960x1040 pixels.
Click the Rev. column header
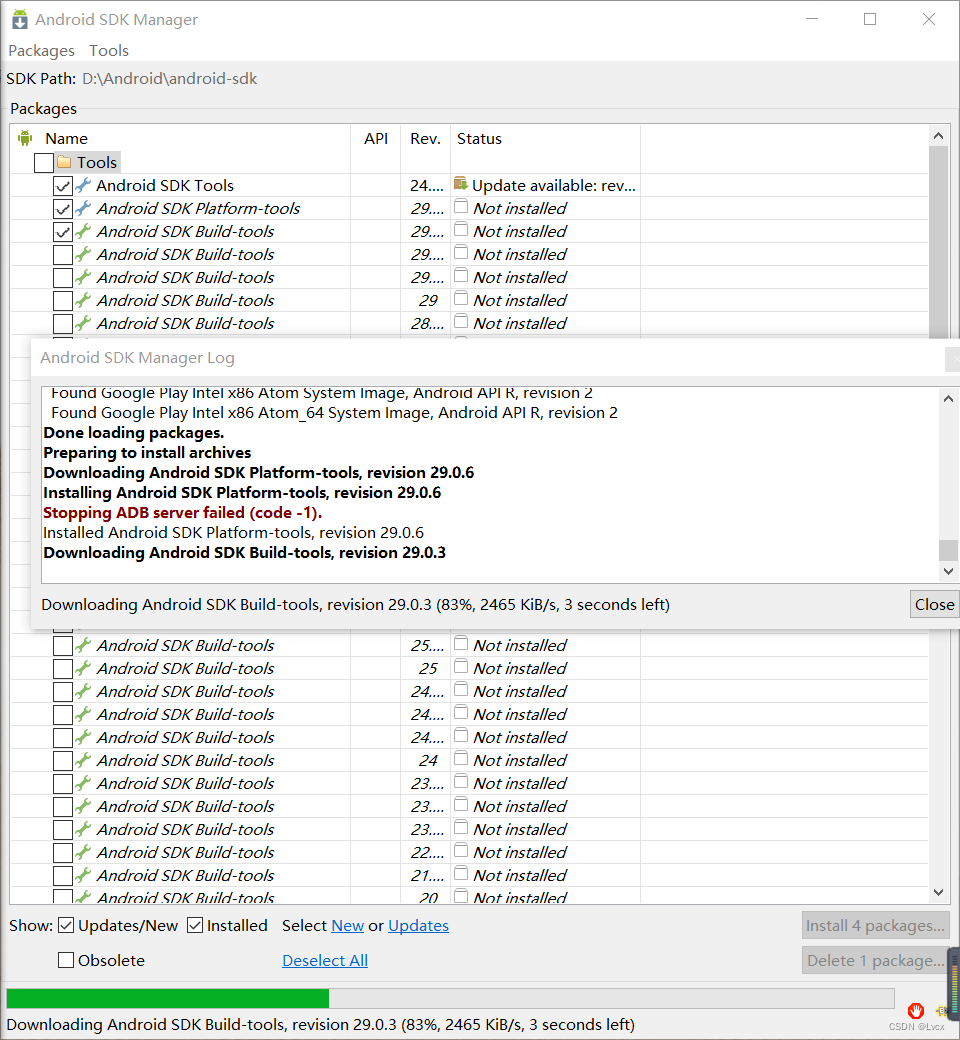[x=425, y=139]
